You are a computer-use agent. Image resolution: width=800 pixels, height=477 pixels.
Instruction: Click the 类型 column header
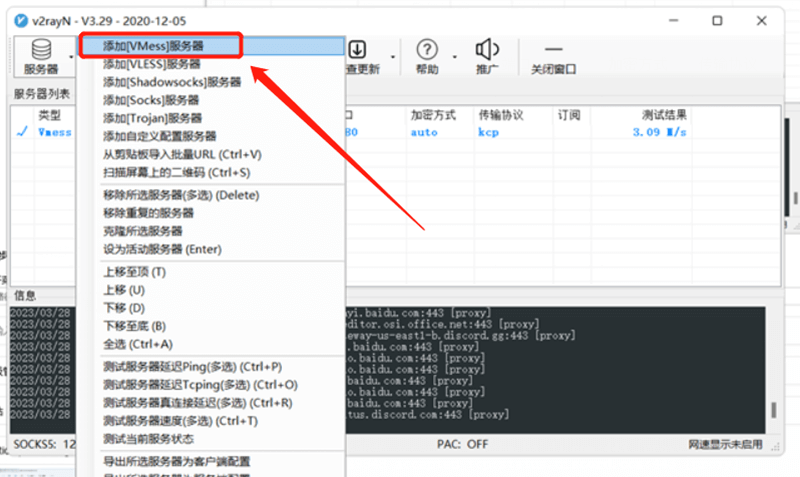(x=49, y=115)
